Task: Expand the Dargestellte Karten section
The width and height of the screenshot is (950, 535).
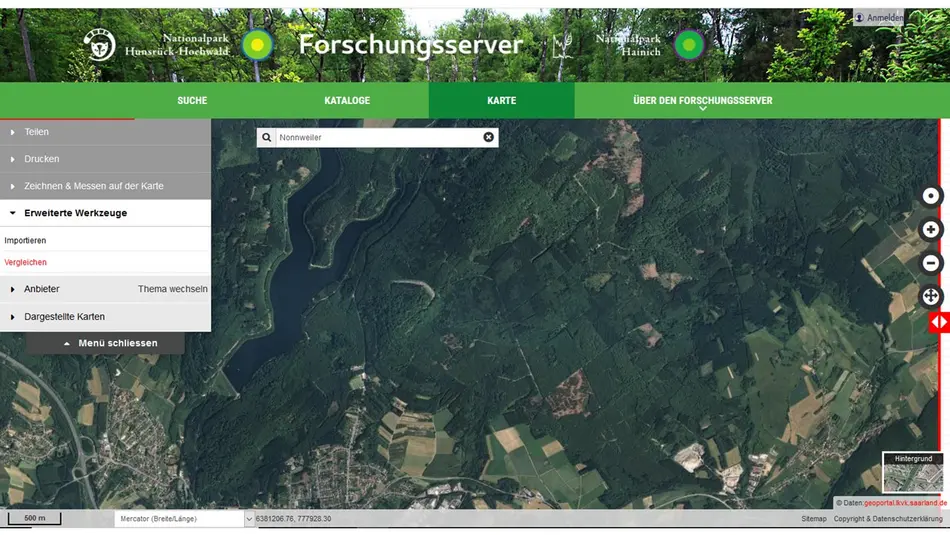Action: pyautogui.click(x=105, y=317)
